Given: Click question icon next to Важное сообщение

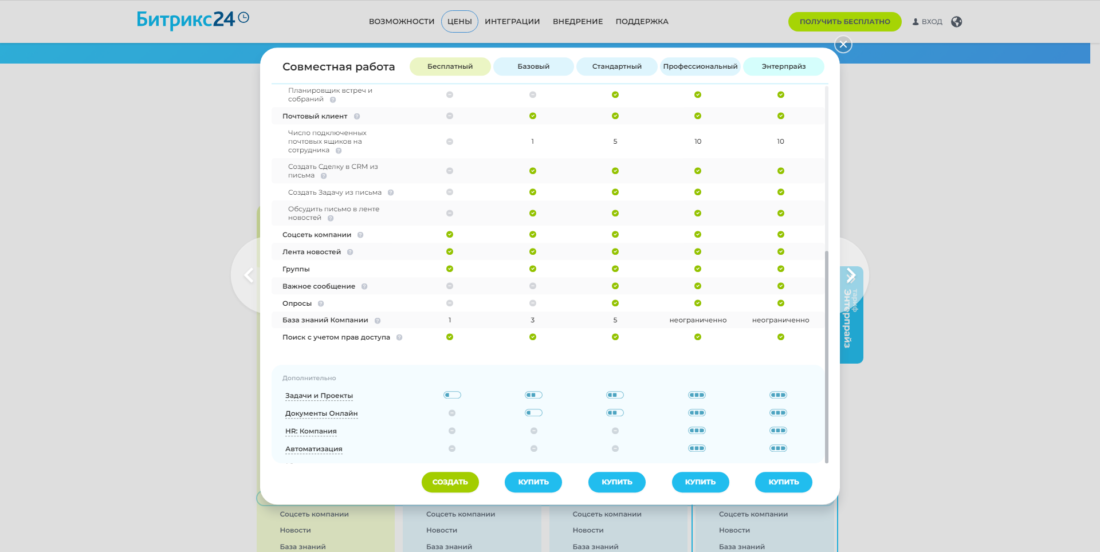Looking at the screenshot, I should pyautogui.click(x=364, y=286).
